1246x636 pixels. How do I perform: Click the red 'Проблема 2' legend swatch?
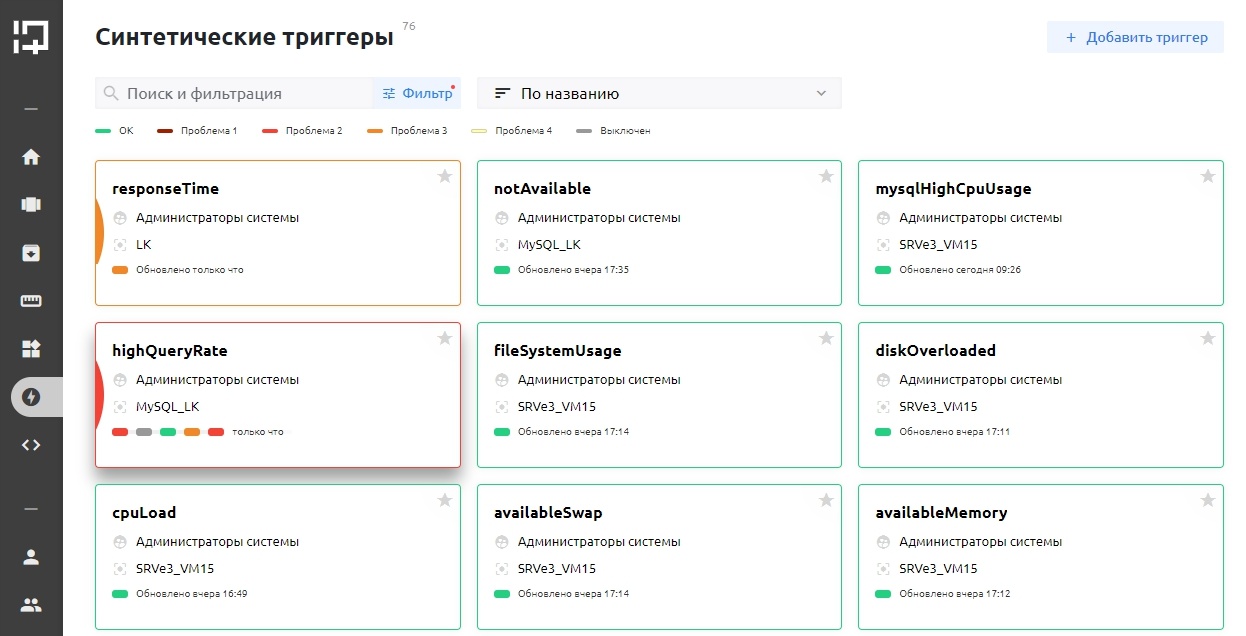point(269,131)
